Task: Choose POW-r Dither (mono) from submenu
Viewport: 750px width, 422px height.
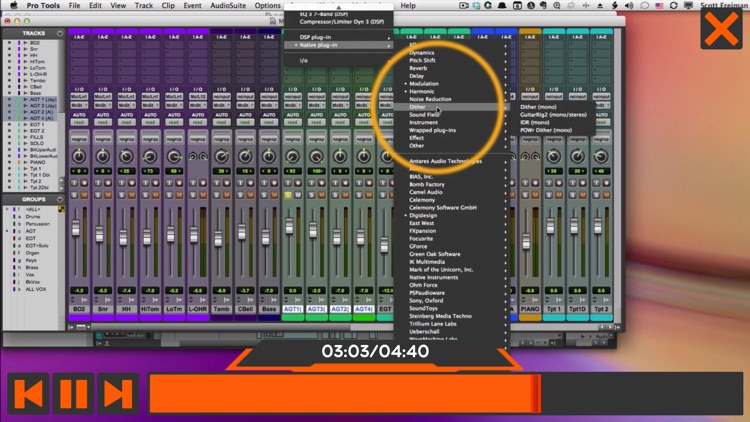Action: (548, 129)
